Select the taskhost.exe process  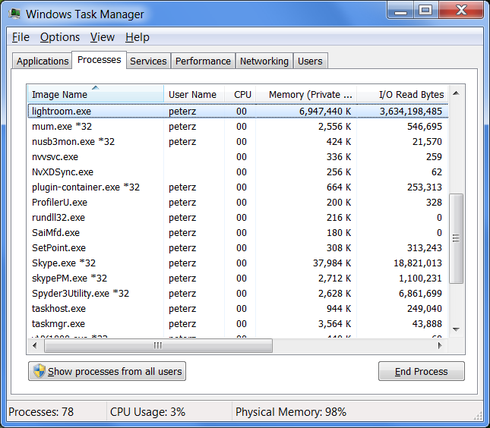238,308
